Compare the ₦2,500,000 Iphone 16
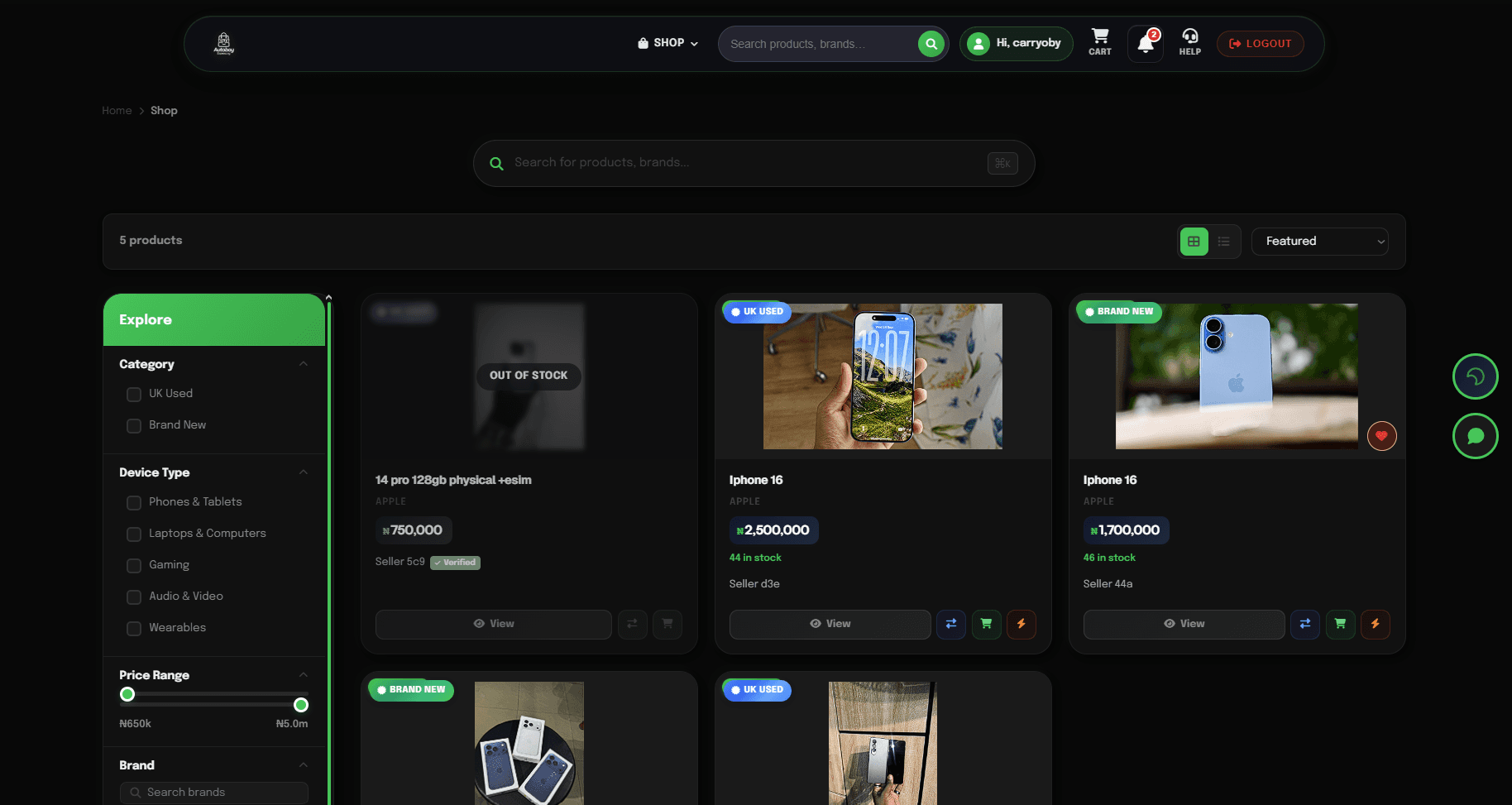The image size is (1512, 805). 951,624
